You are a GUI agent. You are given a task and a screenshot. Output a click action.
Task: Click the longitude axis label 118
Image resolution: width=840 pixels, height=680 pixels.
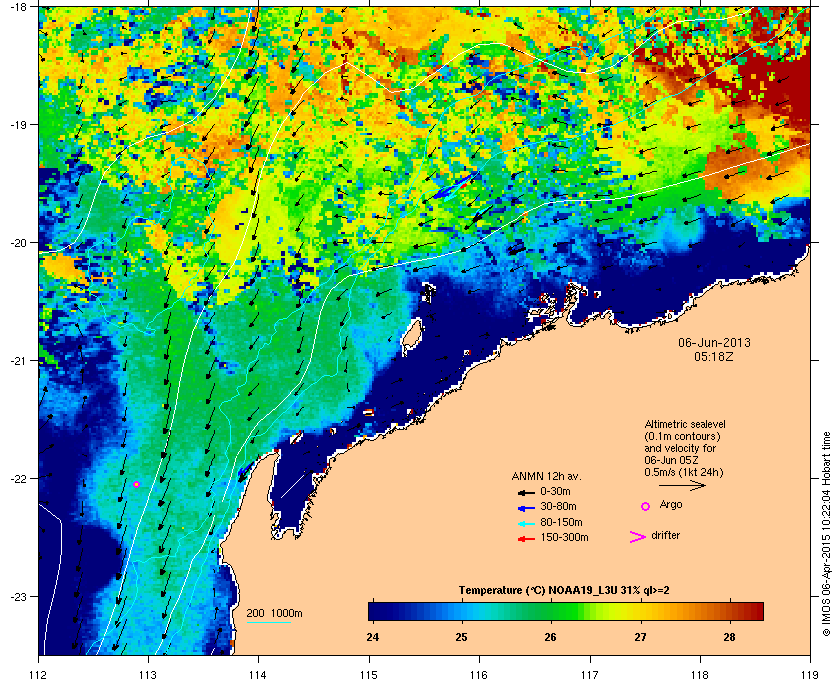pyautogui.click(x=700, y=674)
